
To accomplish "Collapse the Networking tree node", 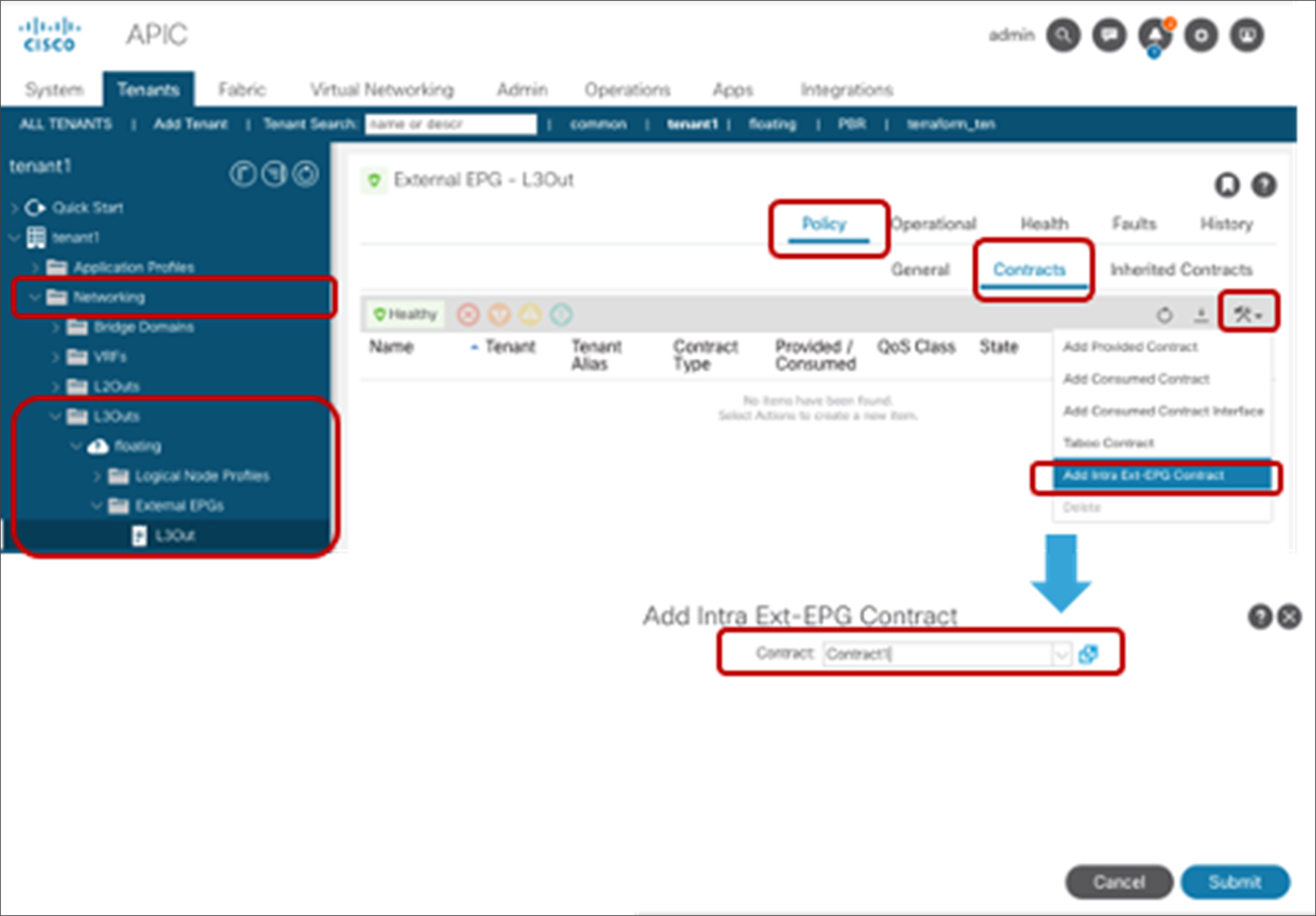I will (x=35, y=297).
